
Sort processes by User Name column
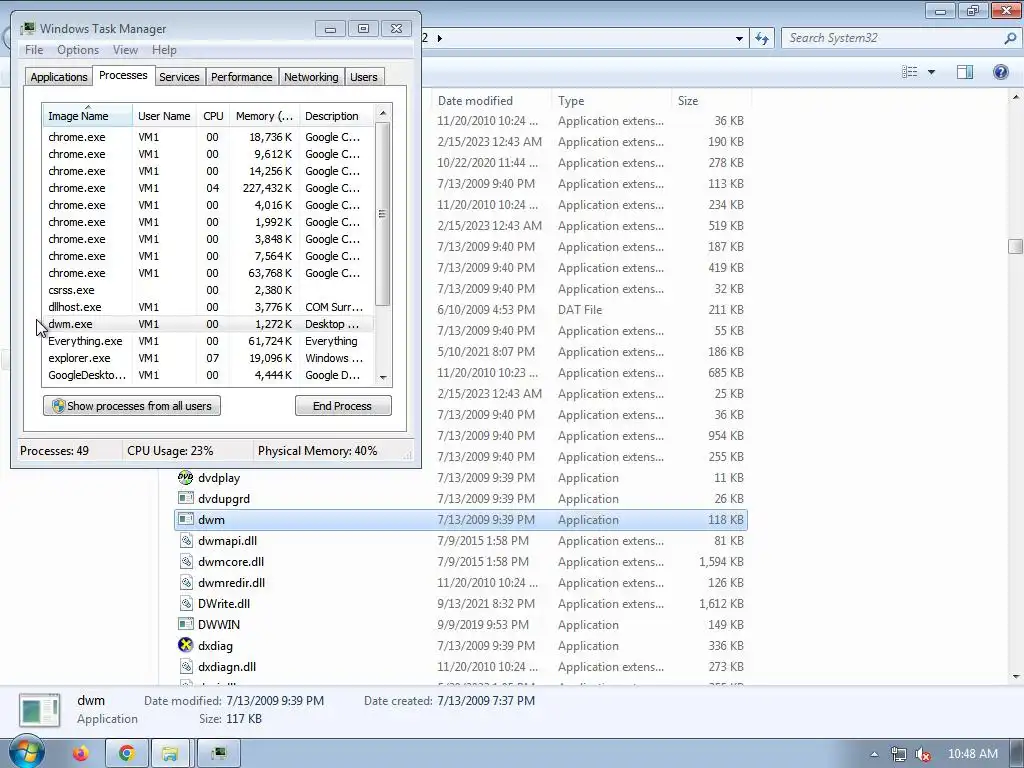click(164, 116)
